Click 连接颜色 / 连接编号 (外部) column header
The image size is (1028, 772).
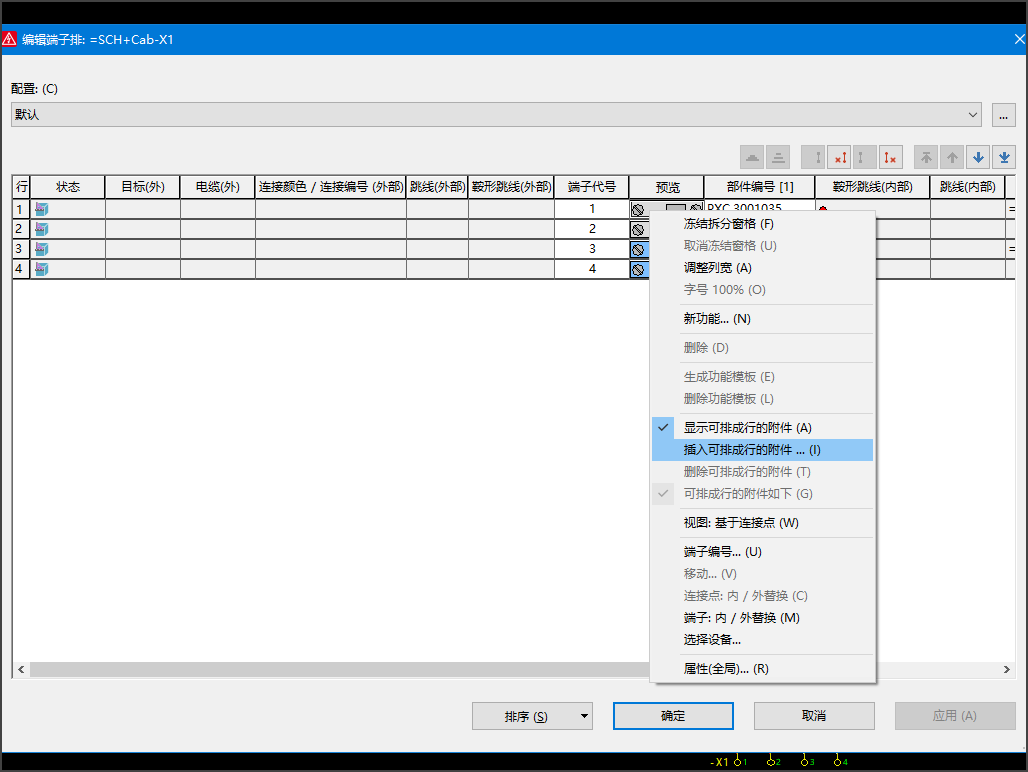[x=330, y=187]
